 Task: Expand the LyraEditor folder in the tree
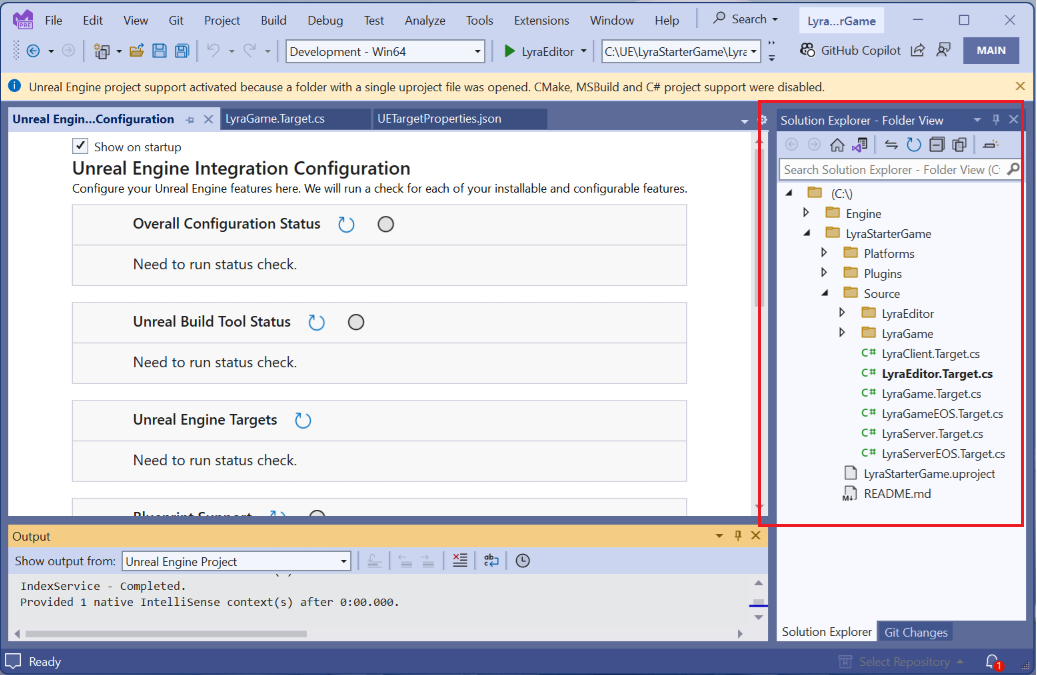pyautogui.click(x=841, y=313)
